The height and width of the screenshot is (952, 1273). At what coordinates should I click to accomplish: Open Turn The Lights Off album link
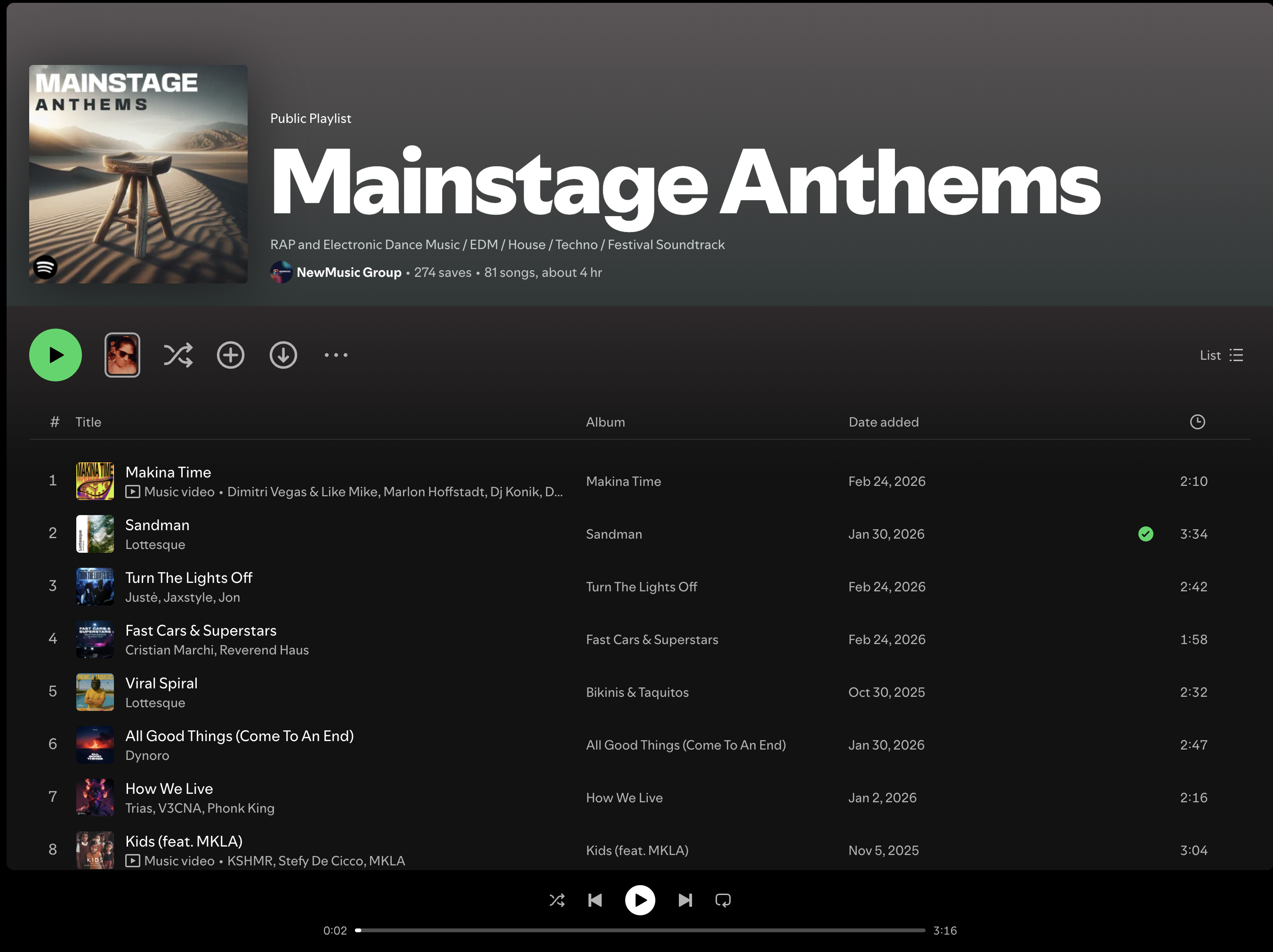pos(641,587)
